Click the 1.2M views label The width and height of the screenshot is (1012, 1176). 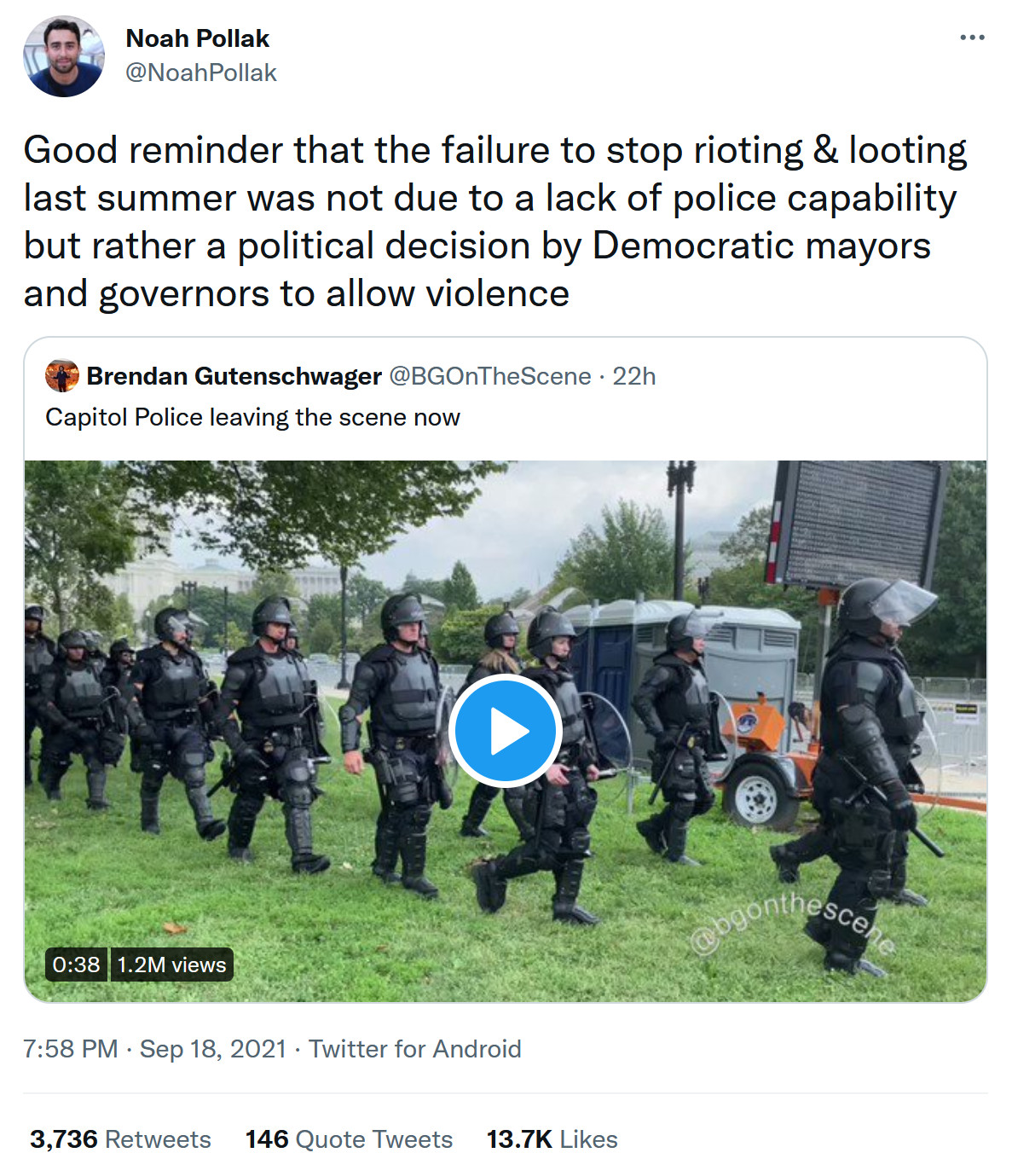[171, 965]
